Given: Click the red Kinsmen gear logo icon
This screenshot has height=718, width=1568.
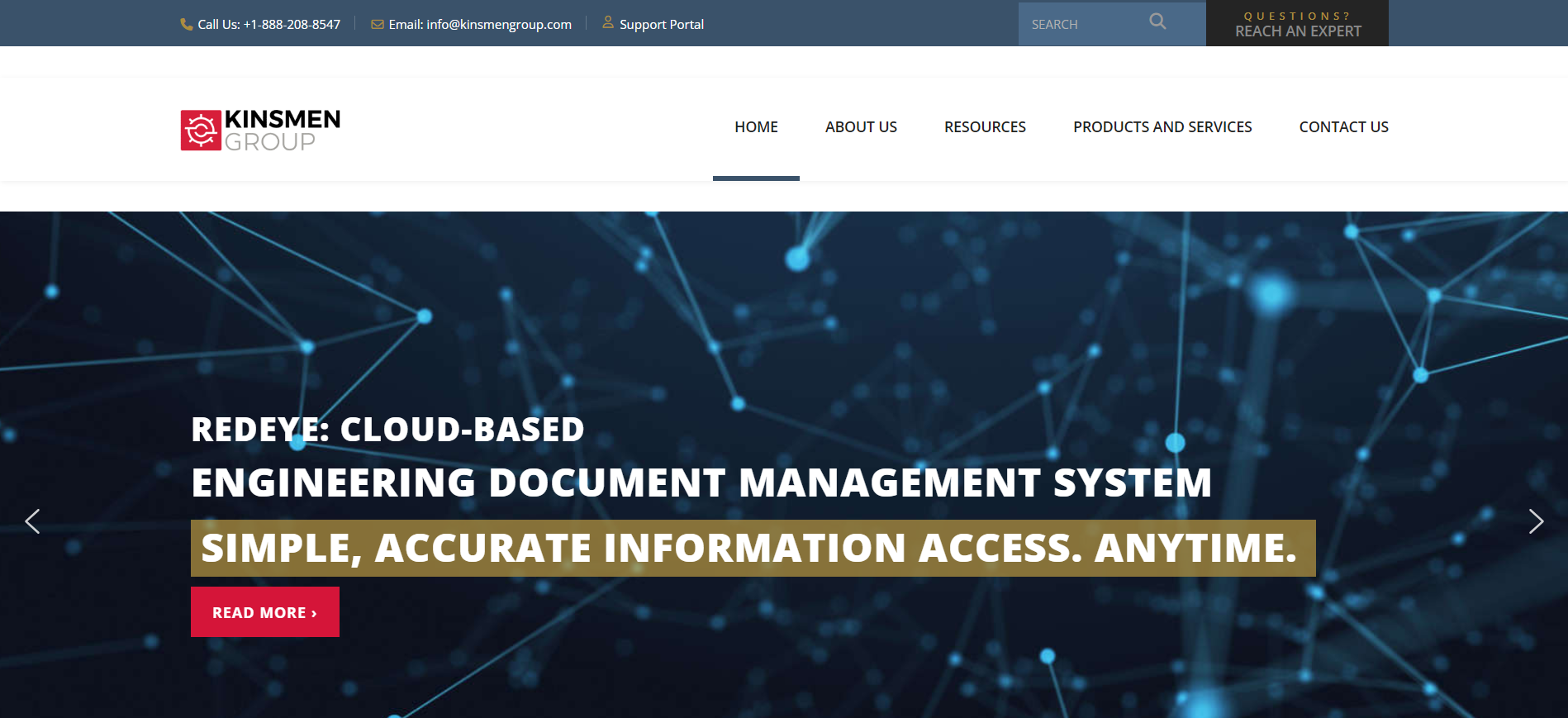Looking at the screenshot, I should coord(201,131).
